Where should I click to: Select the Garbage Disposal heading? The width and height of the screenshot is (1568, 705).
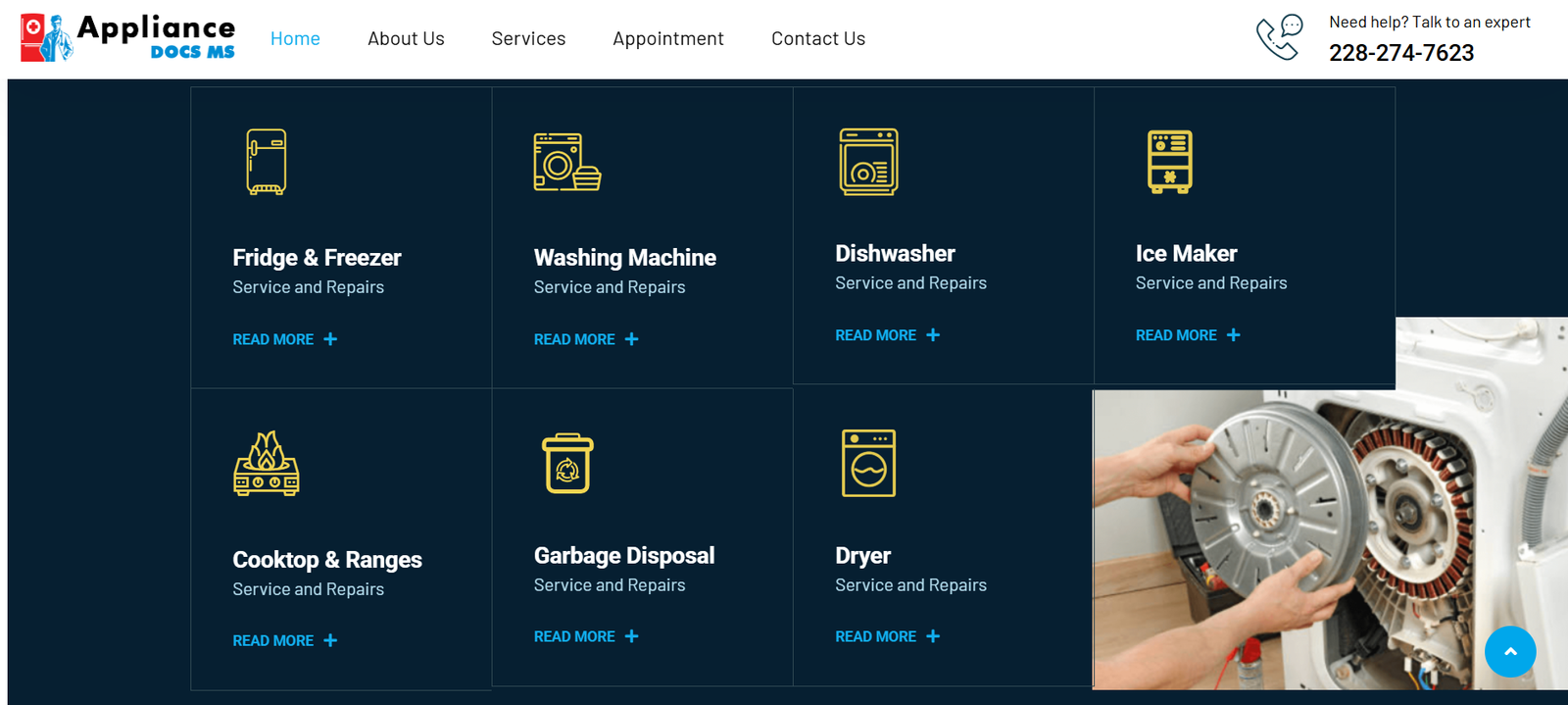624,556
